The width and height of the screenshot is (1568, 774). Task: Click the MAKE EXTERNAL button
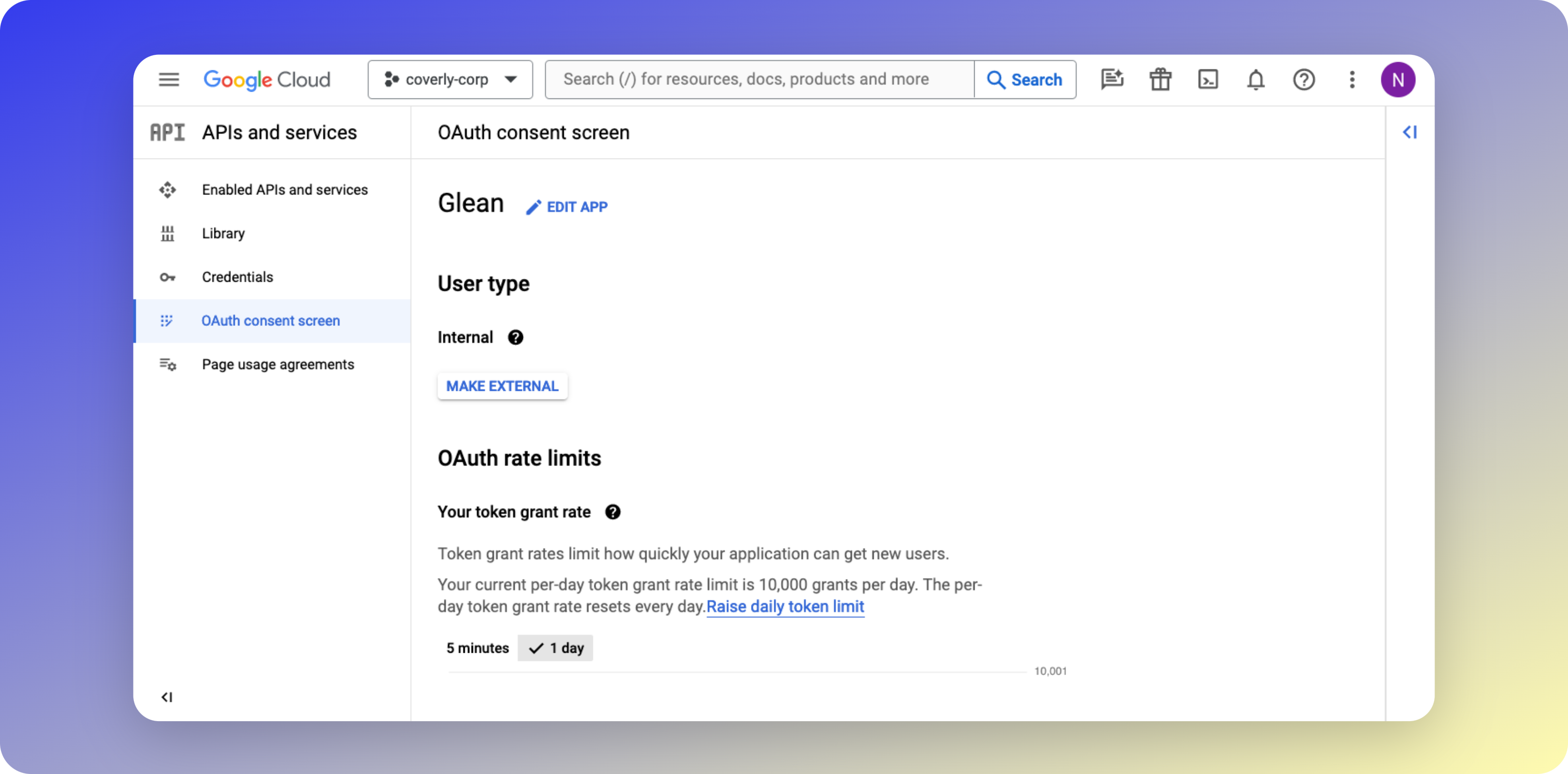pos(502,386)
